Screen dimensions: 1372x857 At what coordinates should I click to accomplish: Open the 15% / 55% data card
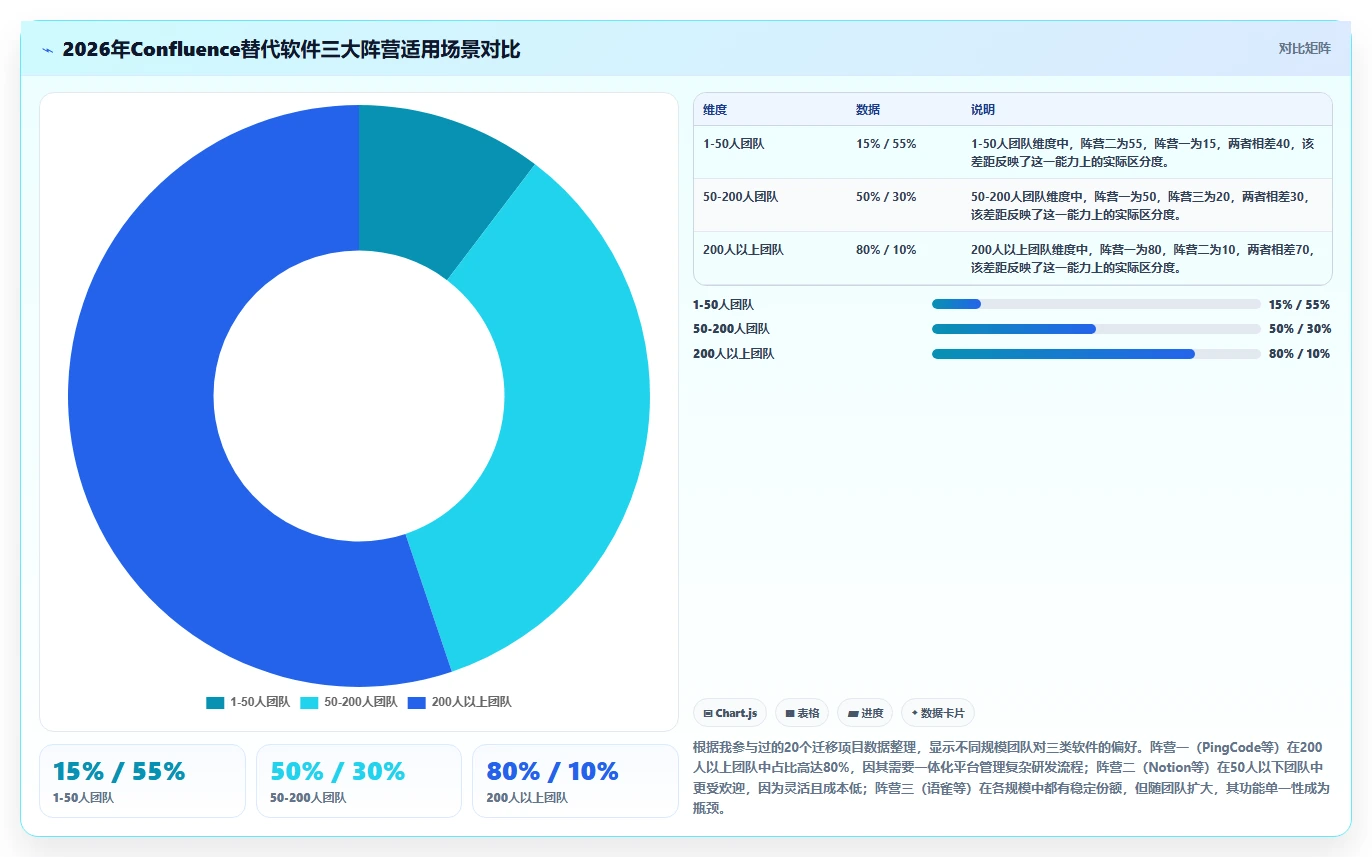pyautogui.click(x=142, y=781)
